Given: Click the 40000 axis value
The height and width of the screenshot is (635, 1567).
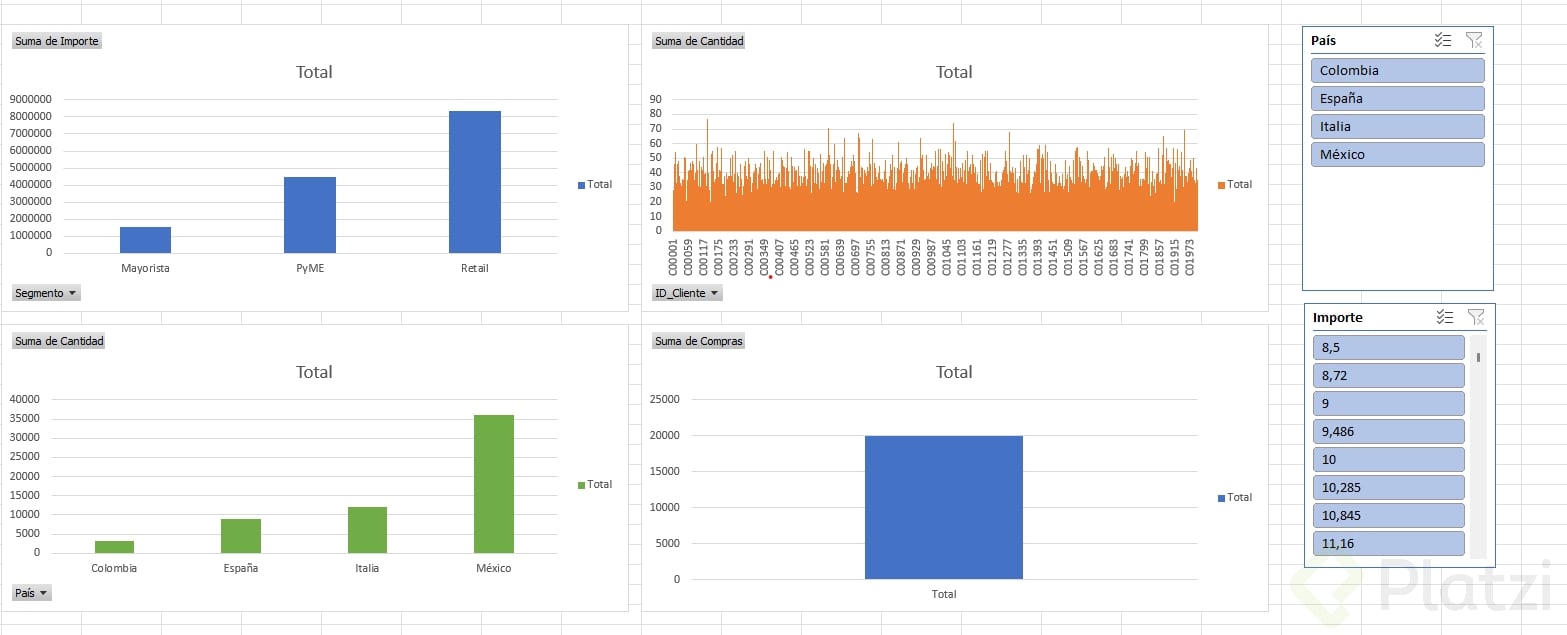Looking at the screenshot, I should (x=24, y=399).
